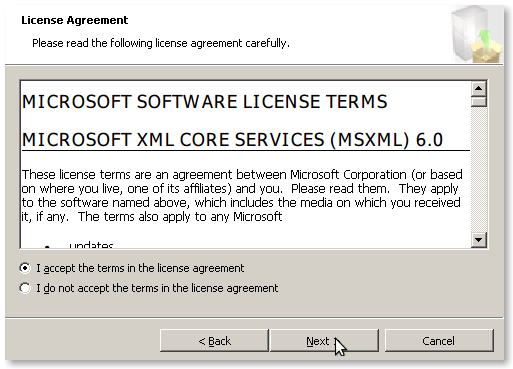Screen dimensions: 513x369
Task: Go to previous step with Back button
Action: pos(214,341)
